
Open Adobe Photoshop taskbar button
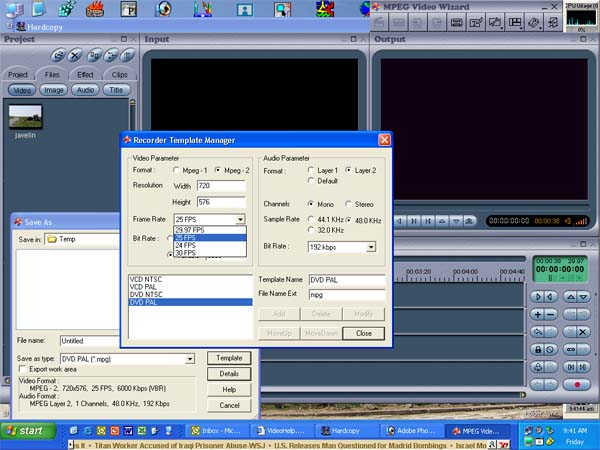click(411, 431)
